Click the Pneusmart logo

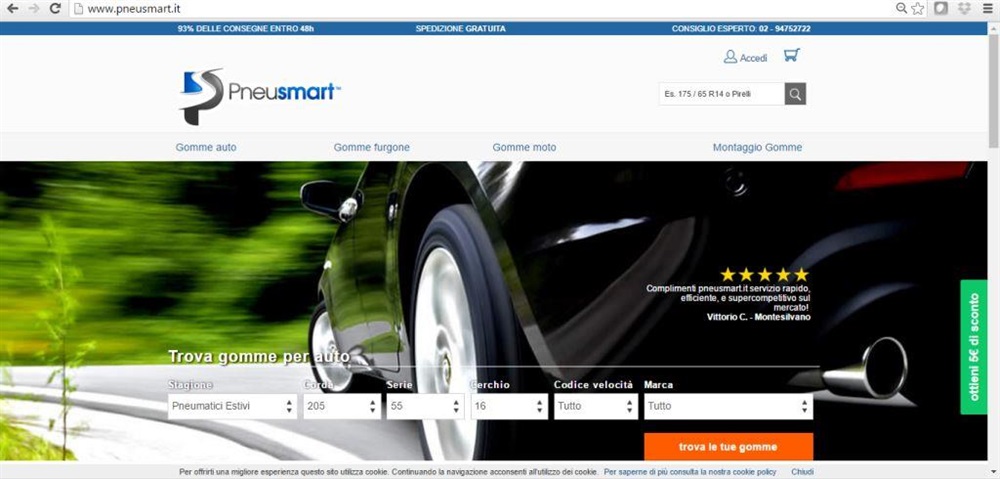tap(260, 96)
